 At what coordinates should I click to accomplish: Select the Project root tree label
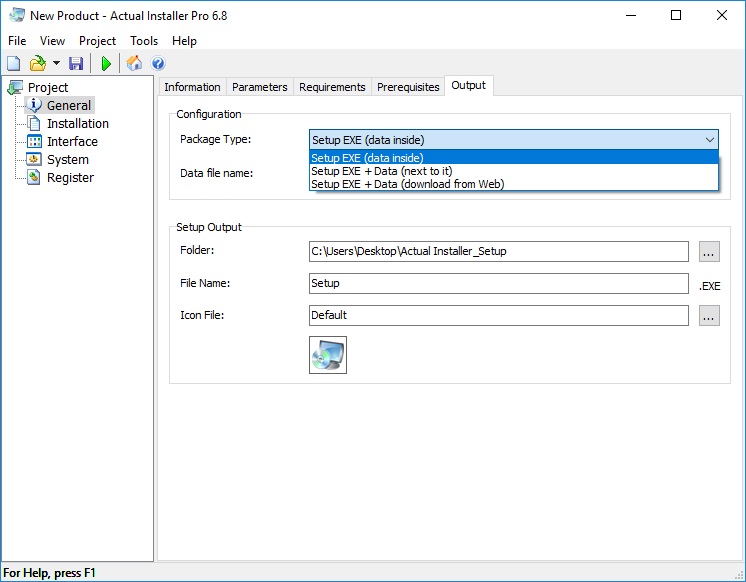coord(48,88)
